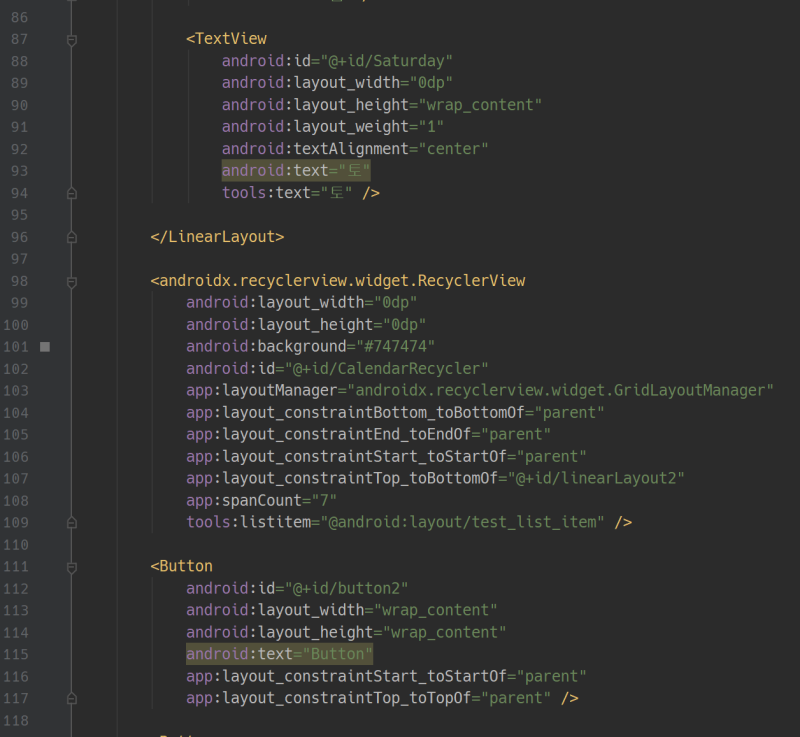Click layout_constraintBottom_toBottomOf on line 104

click(x=373, y=413)
